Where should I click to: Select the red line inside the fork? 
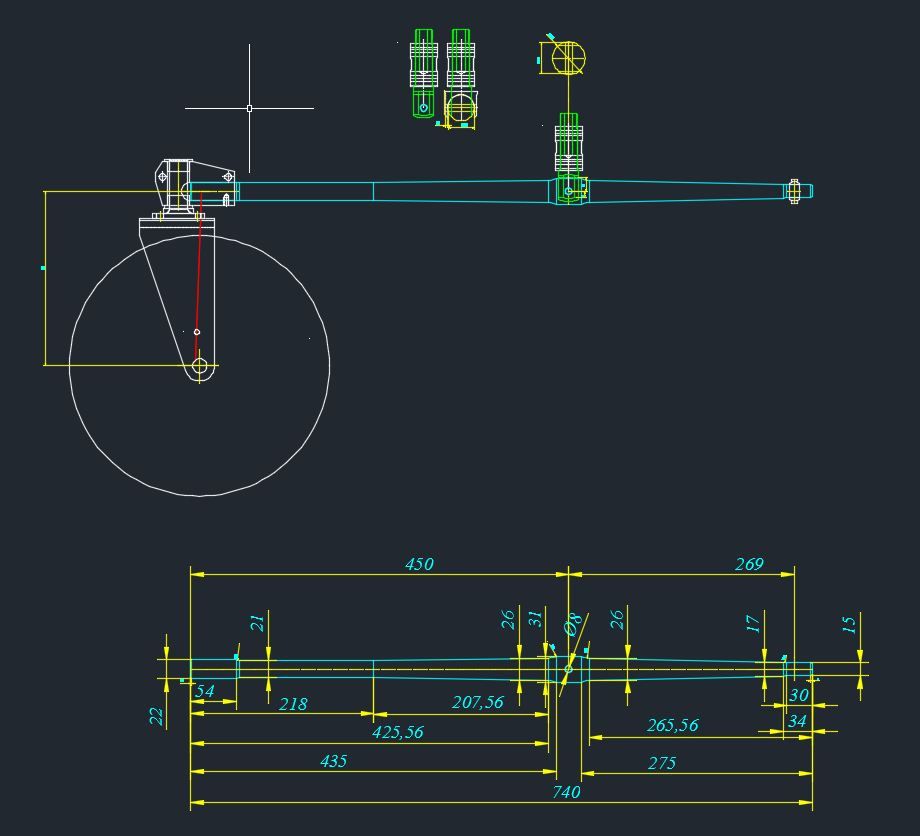199,280
